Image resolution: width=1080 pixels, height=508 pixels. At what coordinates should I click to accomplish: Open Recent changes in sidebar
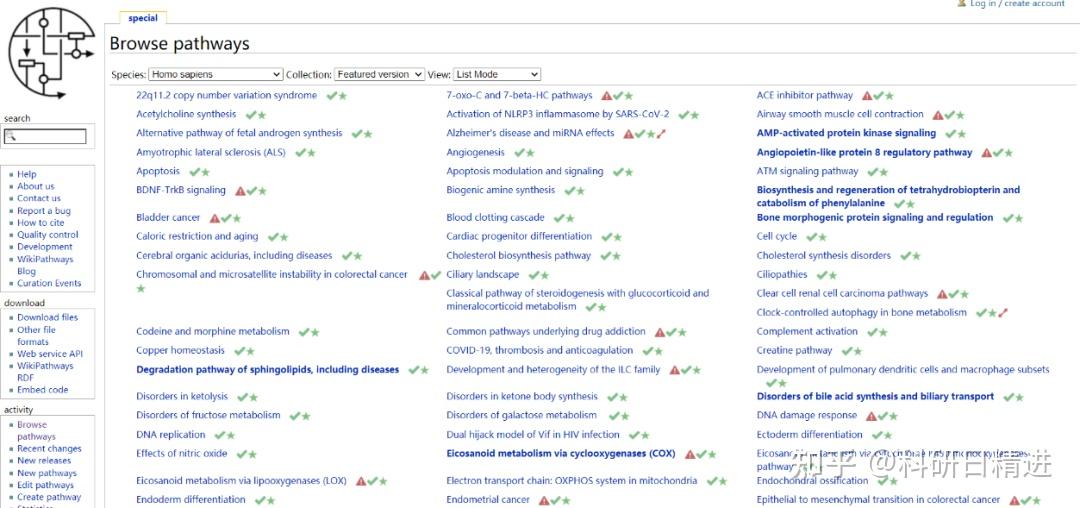tap(49, 449)
